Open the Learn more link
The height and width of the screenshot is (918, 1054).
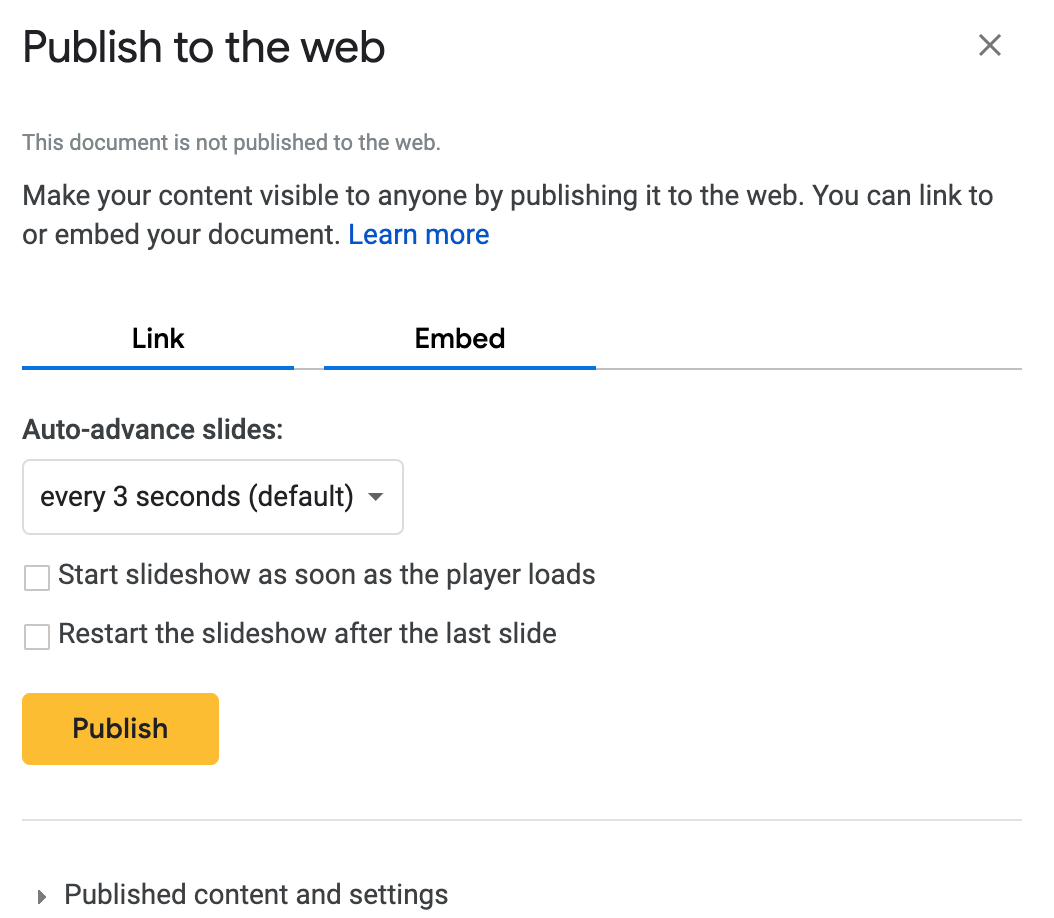click(x=418, y=235)
